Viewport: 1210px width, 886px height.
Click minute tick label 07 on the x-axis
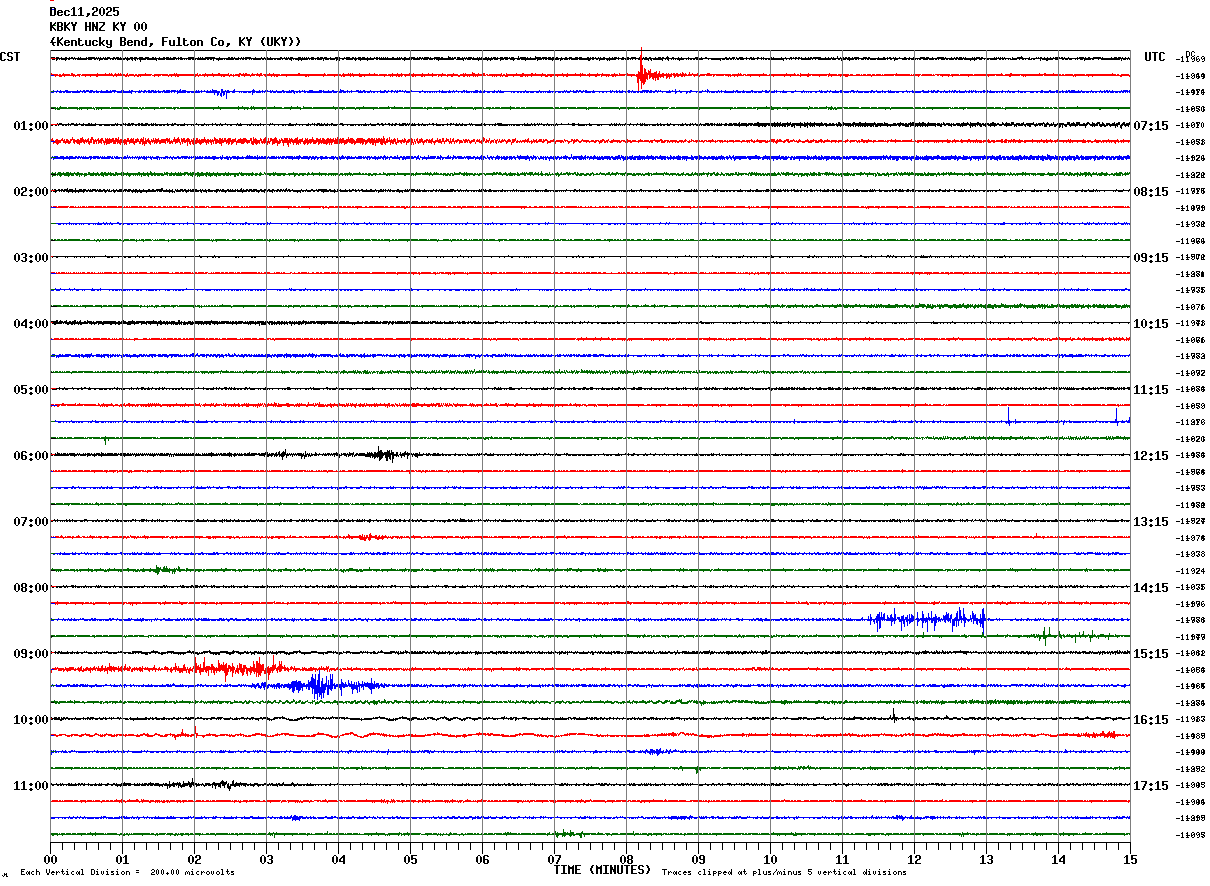(554, 859)
